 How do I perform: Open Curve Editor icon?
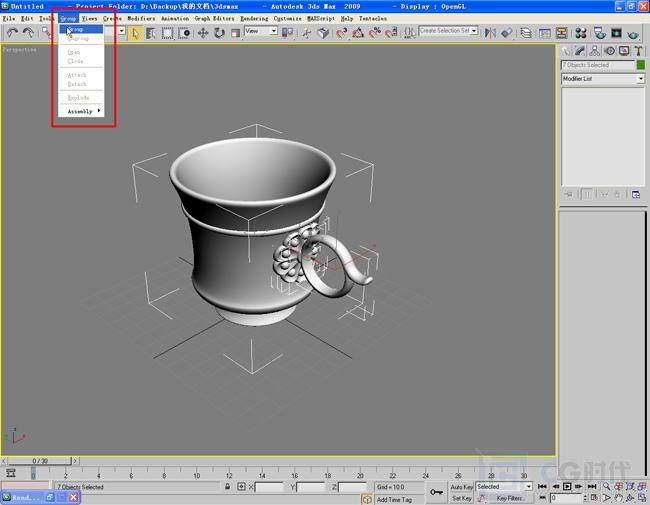(x=545, y=33)
